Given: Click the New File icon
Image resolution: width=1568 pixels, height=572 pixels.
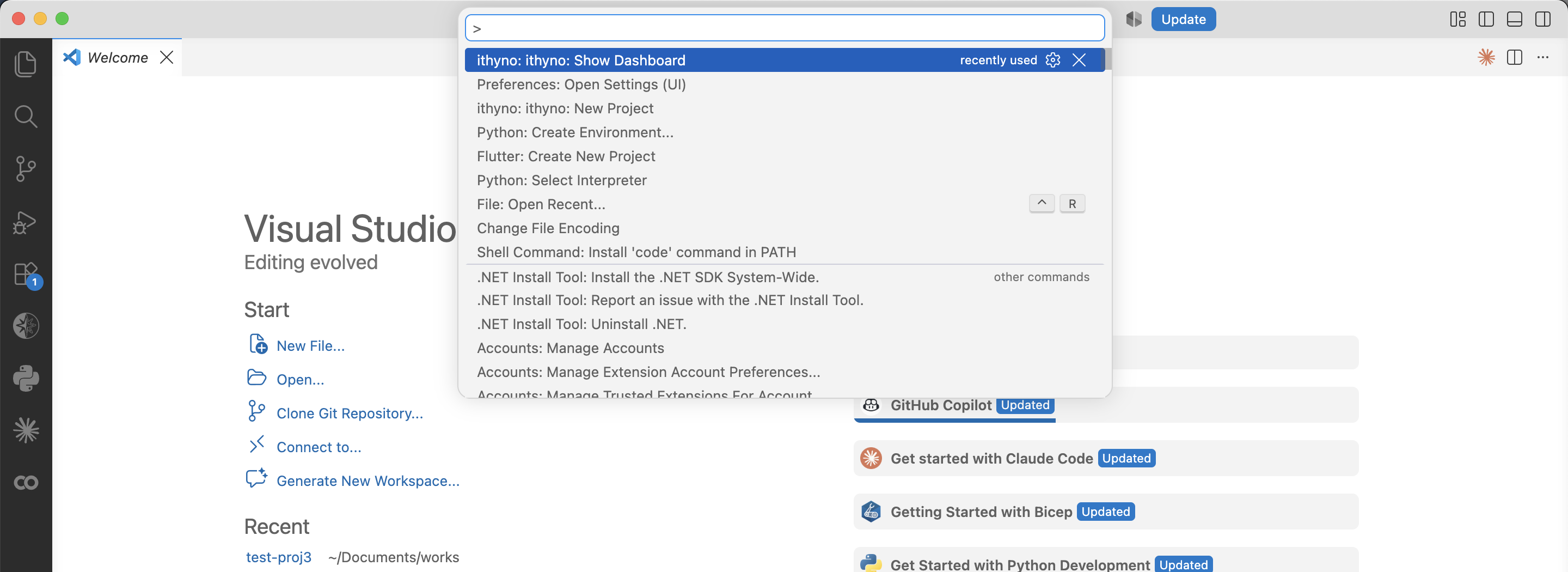Looking at the screenshot, I should tap(258, 344).
